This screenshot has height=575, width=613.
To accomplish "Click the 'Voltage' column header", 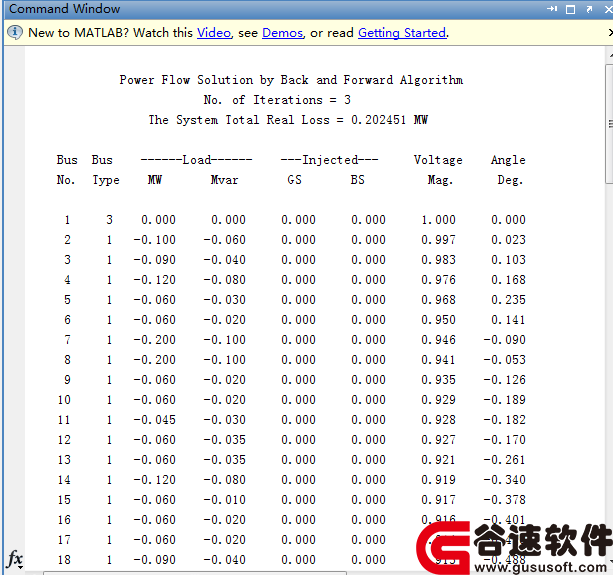I will pos(438,160).
